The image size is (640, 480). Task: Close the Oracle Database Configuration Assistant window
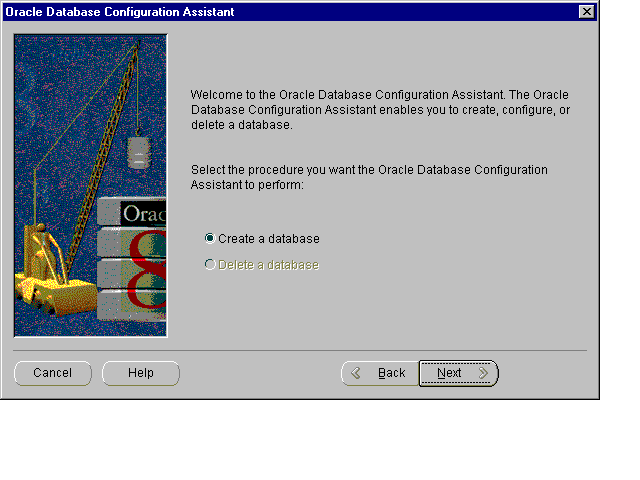587,11
